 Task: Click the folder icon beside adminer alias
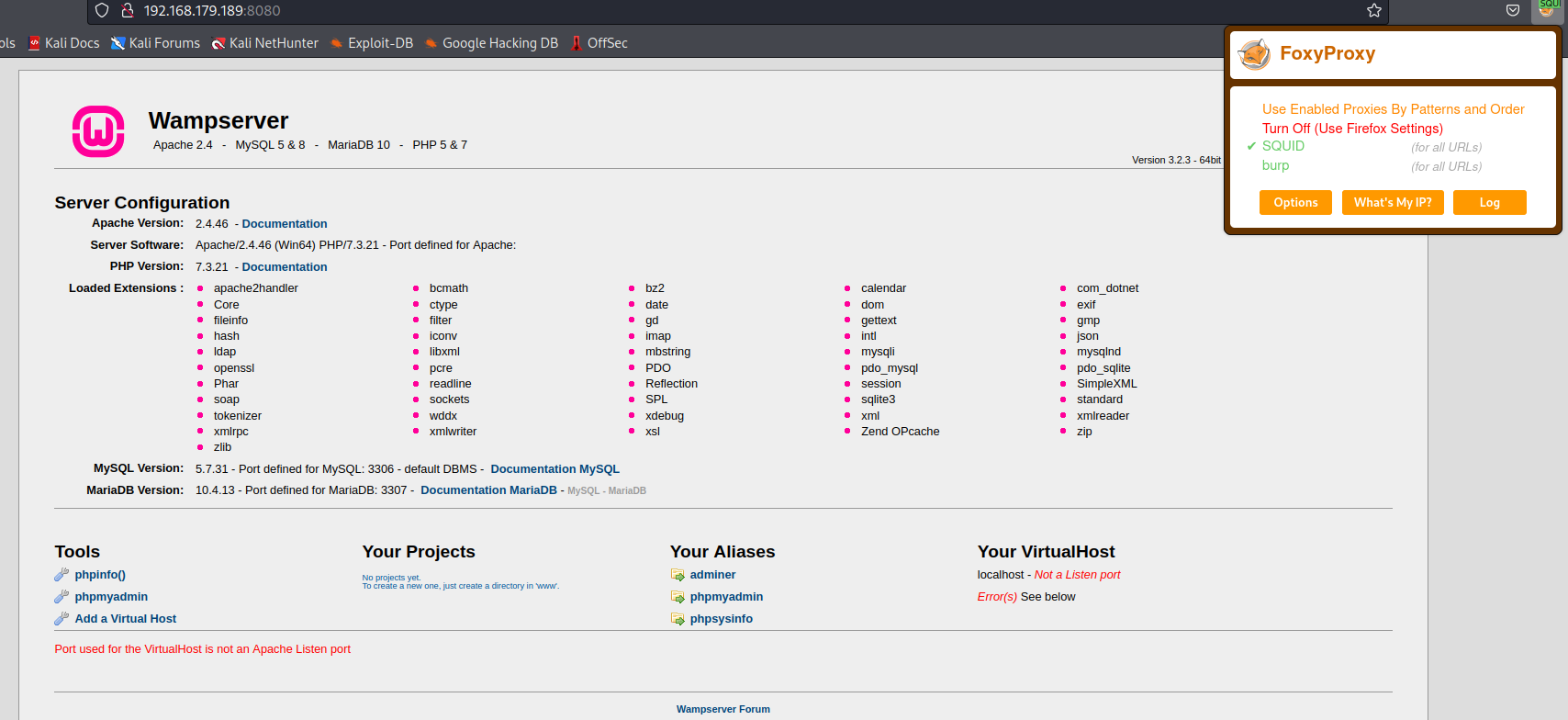tap(678, 575)
